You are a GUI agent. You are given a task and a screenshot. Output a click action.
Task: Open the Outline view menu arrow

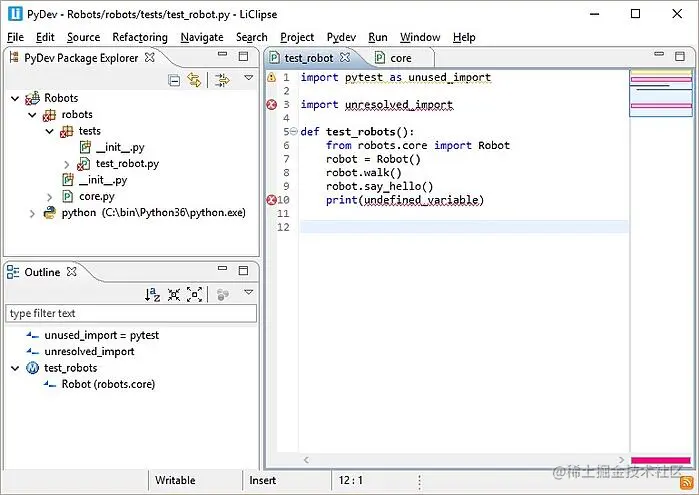249,292
